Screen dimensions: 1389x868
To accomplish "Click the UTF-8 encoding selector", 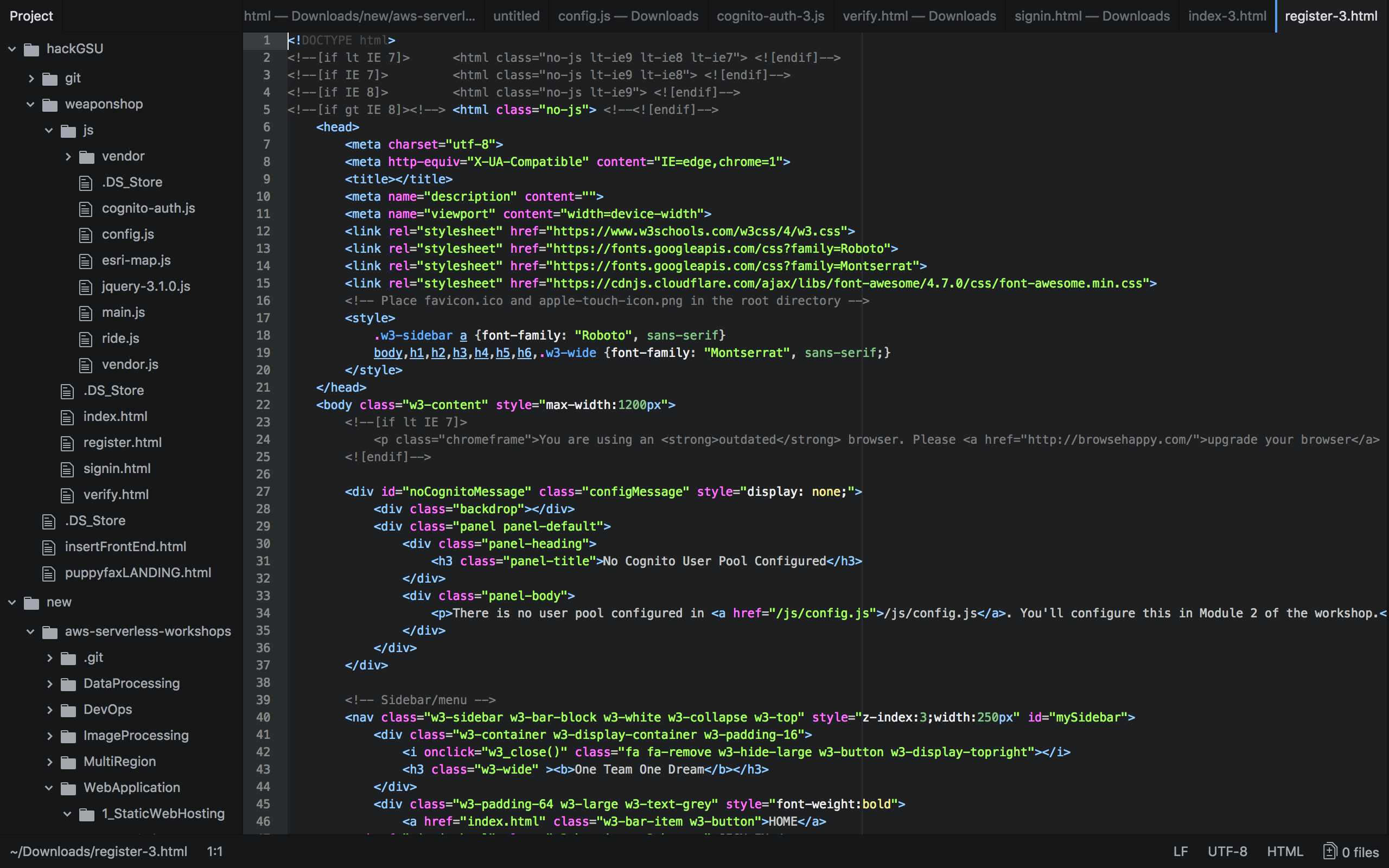I will 1227,851.
